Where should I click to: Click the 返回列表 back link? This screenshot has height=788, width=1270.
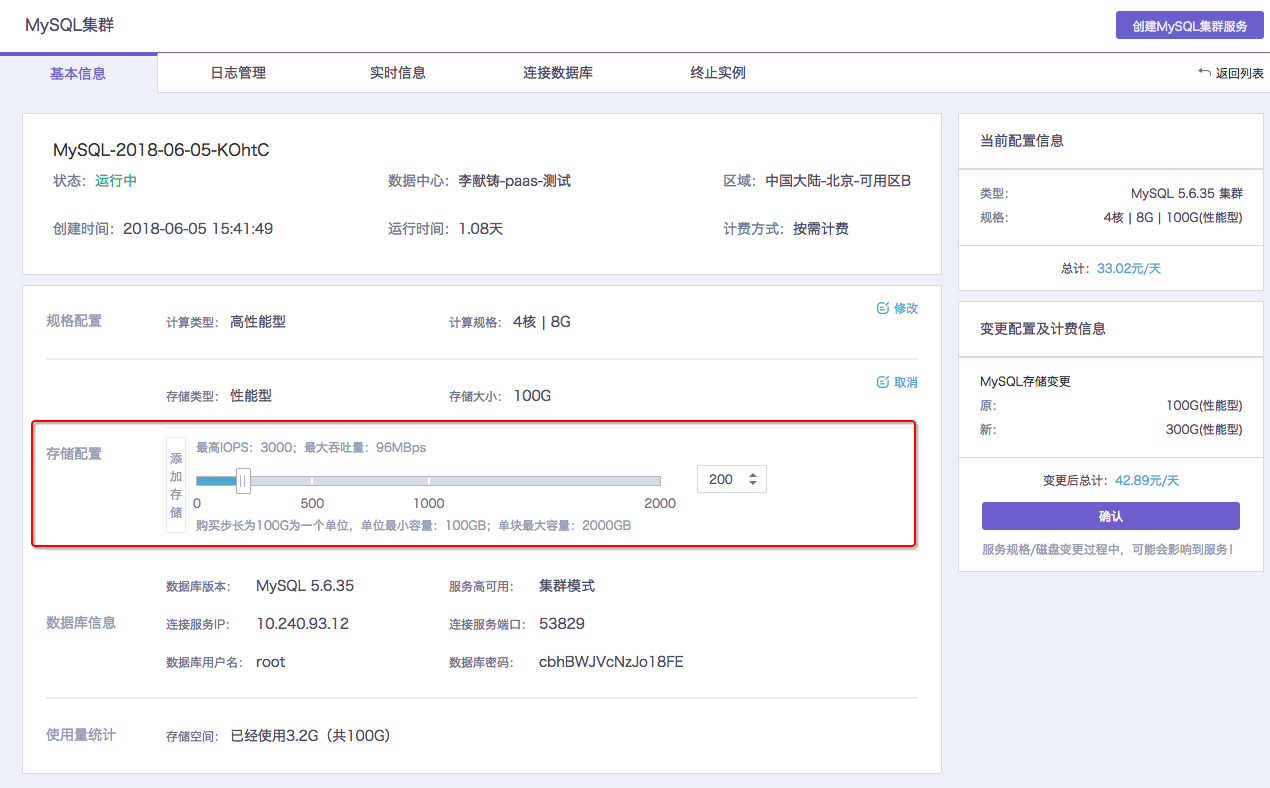1231,74
